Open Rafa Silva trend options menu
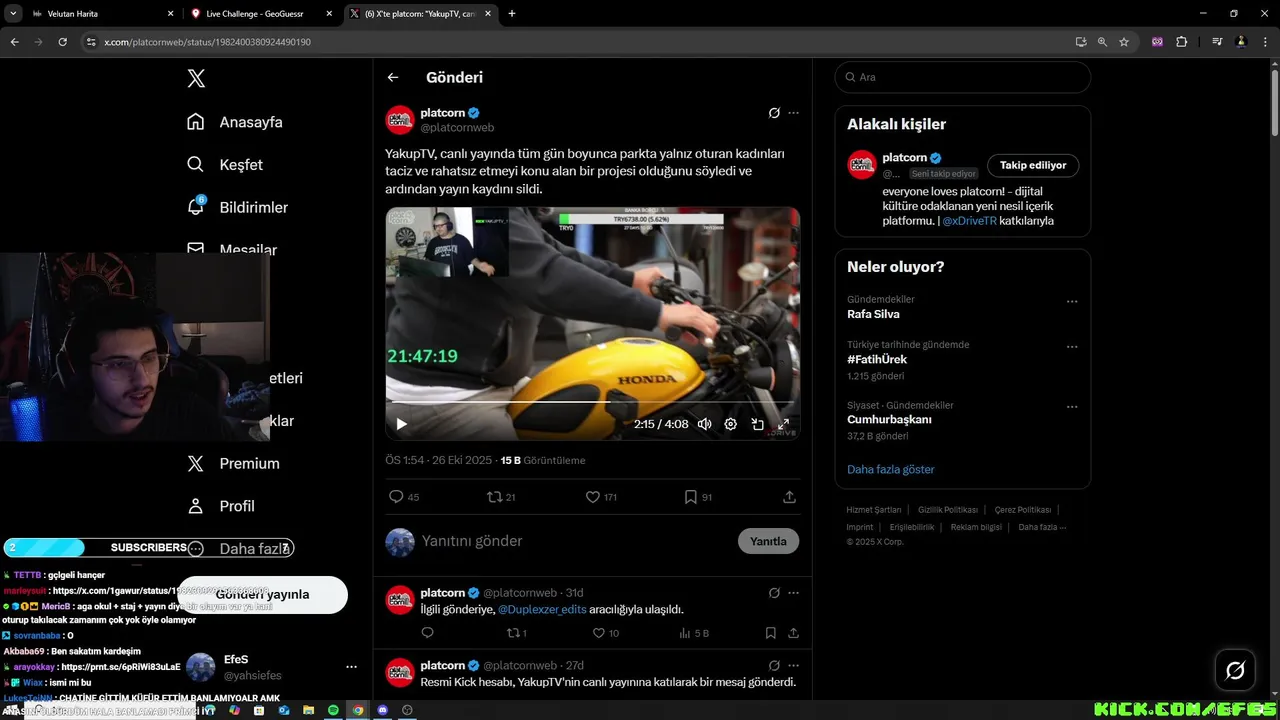Image resolution: width=1280 pixels, height=720 pixels. pos(1072,301)
